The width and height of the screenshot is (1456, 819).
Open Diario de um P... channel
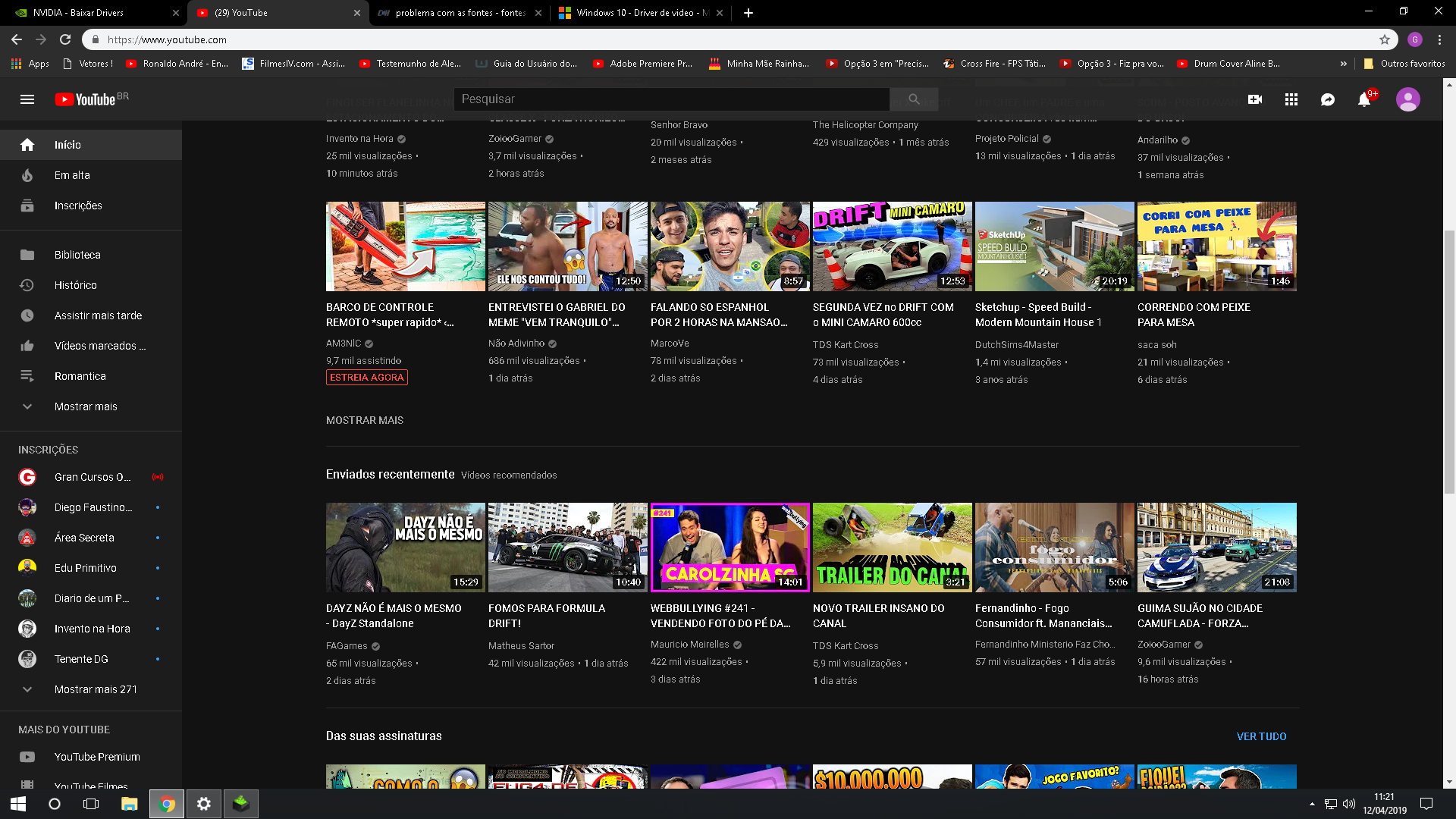[91, 598]
